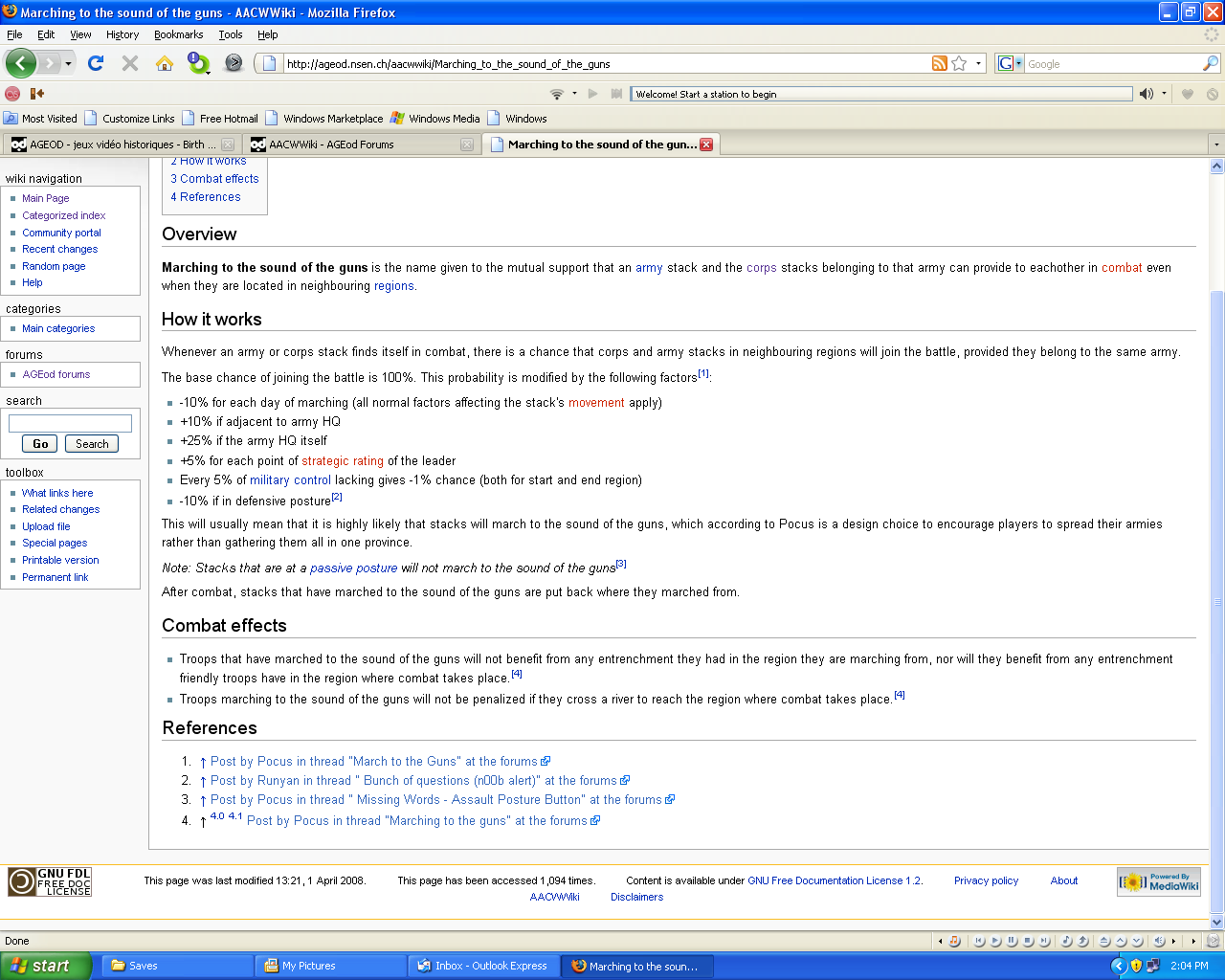Click the speaker volume icon in radio toolbar

(x=1146, y=94)
